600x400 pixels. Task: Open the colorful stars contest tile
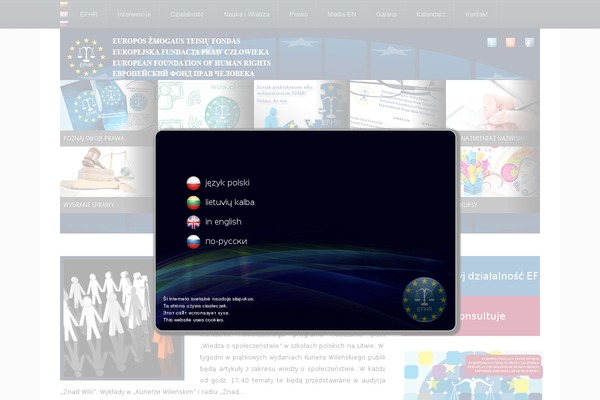click(x=499, y=180)
